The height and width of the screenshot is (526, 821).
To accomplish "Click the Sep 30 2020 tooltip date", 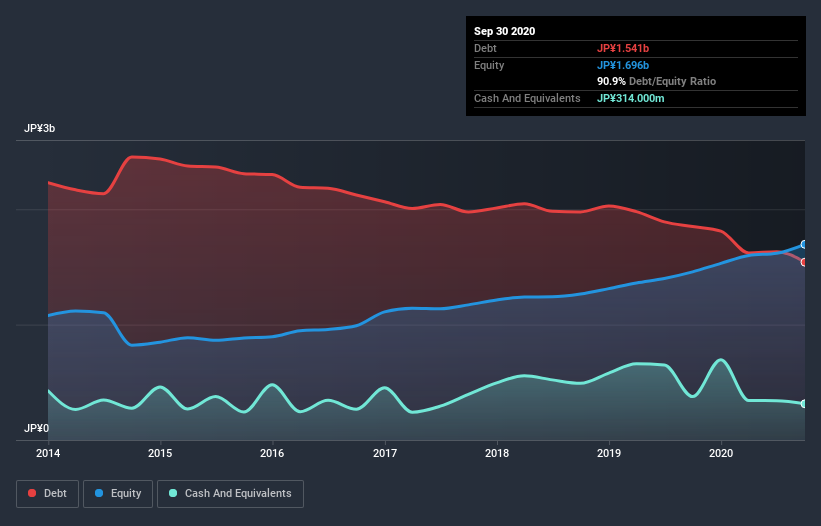I will coord(505,31).
